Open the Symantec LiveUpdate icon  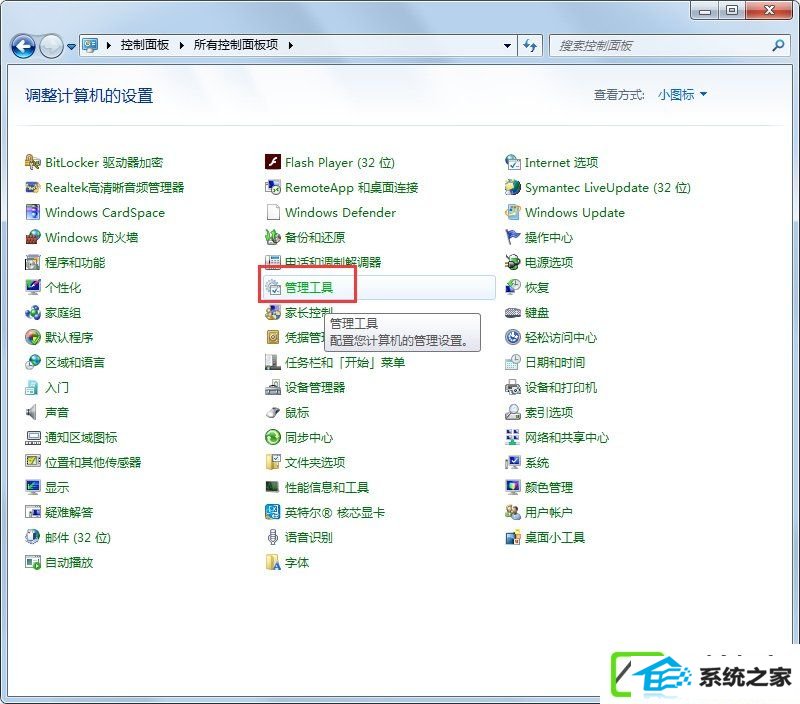point(513,187)
